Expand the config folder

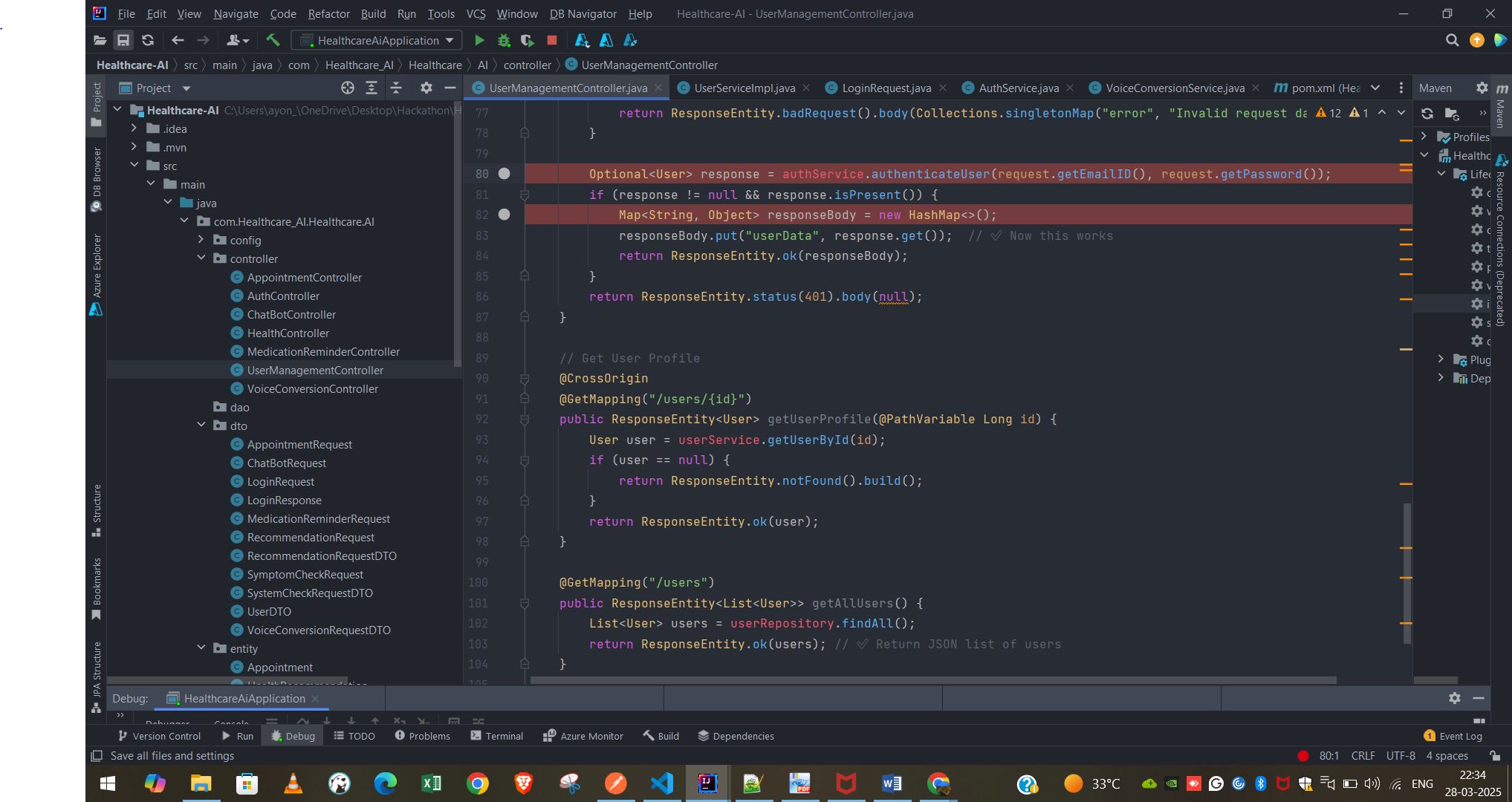pos(201,240)
